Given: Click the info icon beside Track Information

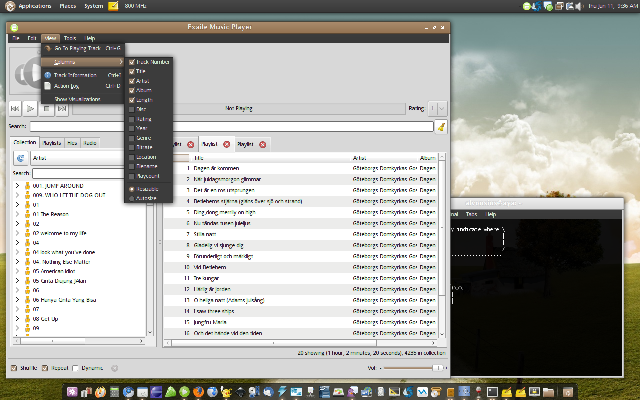Looking at the screenshot, I should pyautogui.click(x=47, y=75).
